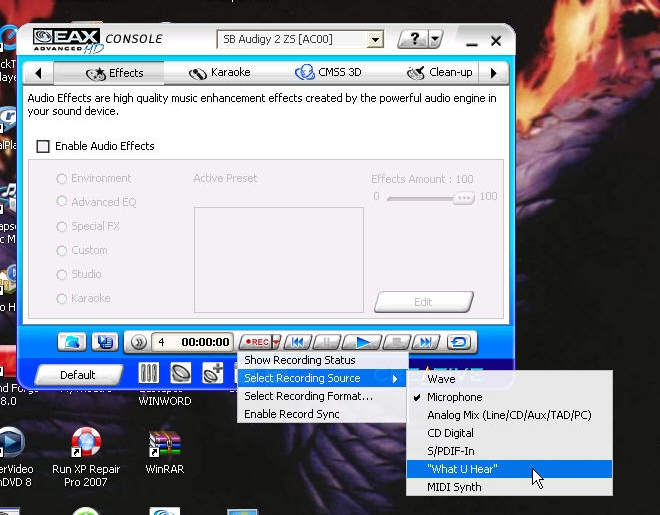Screen dimensions: 660x515
Task: Click the Default preset button
Action: coord(77,375)
